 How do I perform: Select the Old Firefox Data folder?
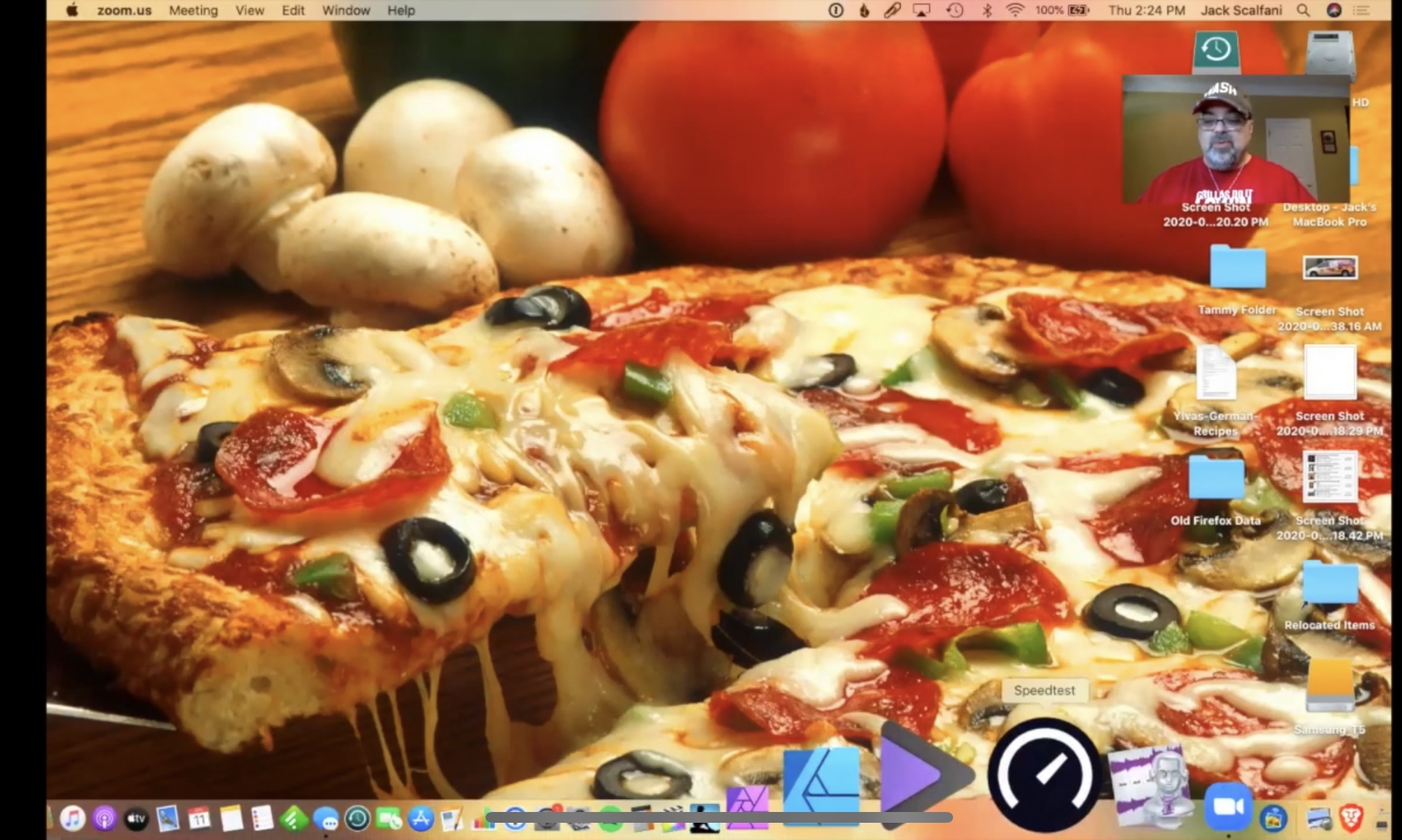tap(1216, 477)
